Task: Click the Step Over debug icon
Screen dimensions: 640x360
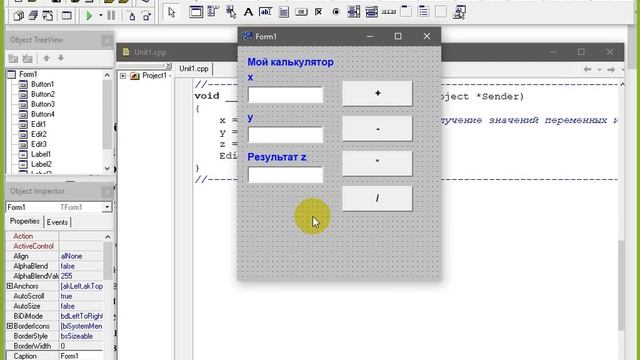Action: (147, 16)
